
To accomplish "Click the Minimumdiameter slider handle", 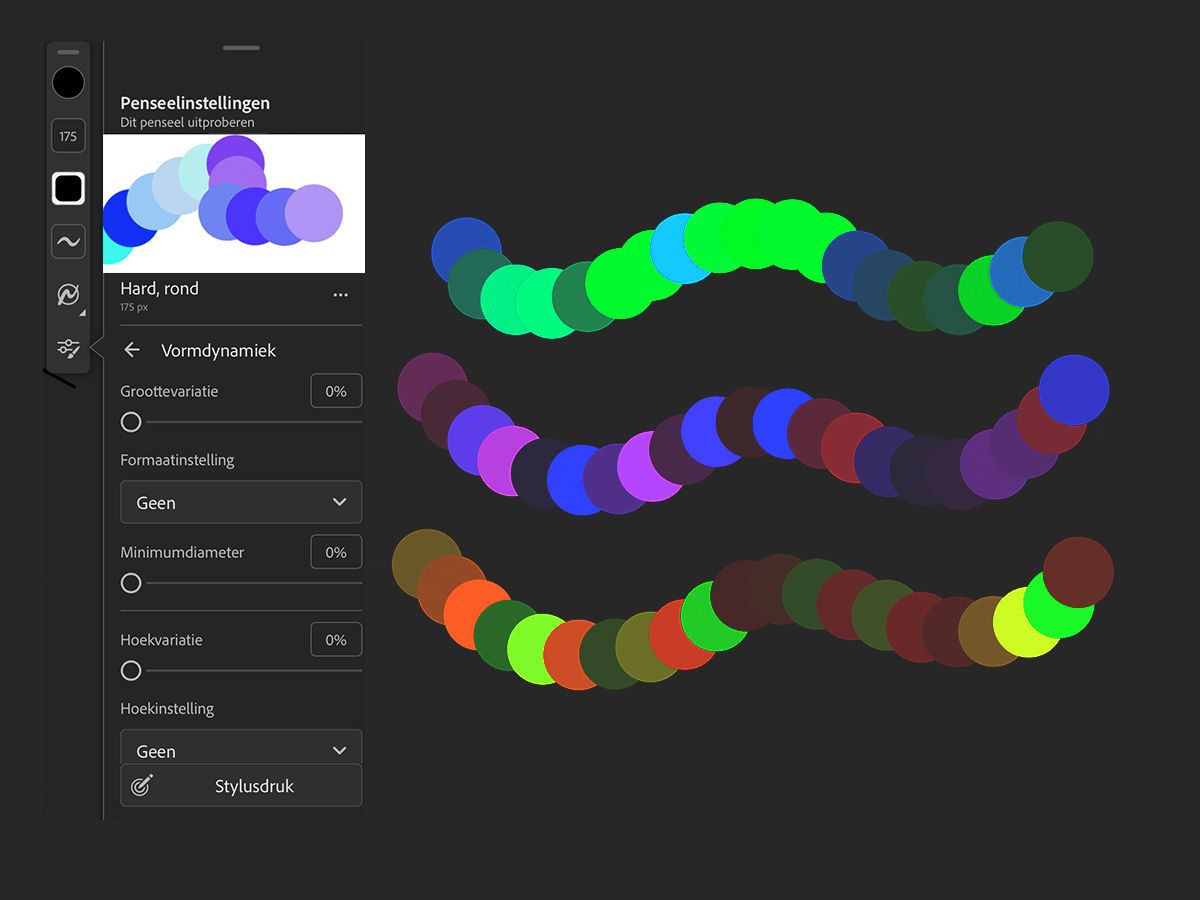I will 131,583.
